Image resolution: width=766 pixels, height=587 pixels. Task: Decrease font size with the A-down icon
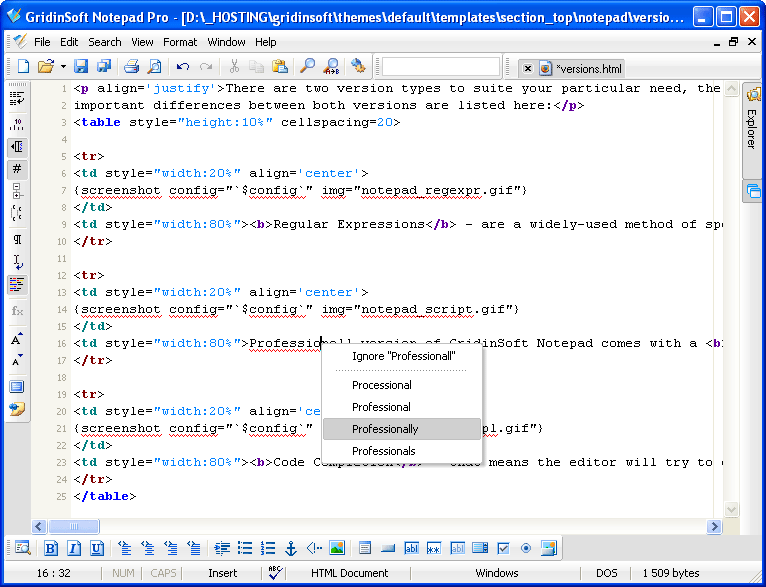pyautogui.click(x=17, y=360)
